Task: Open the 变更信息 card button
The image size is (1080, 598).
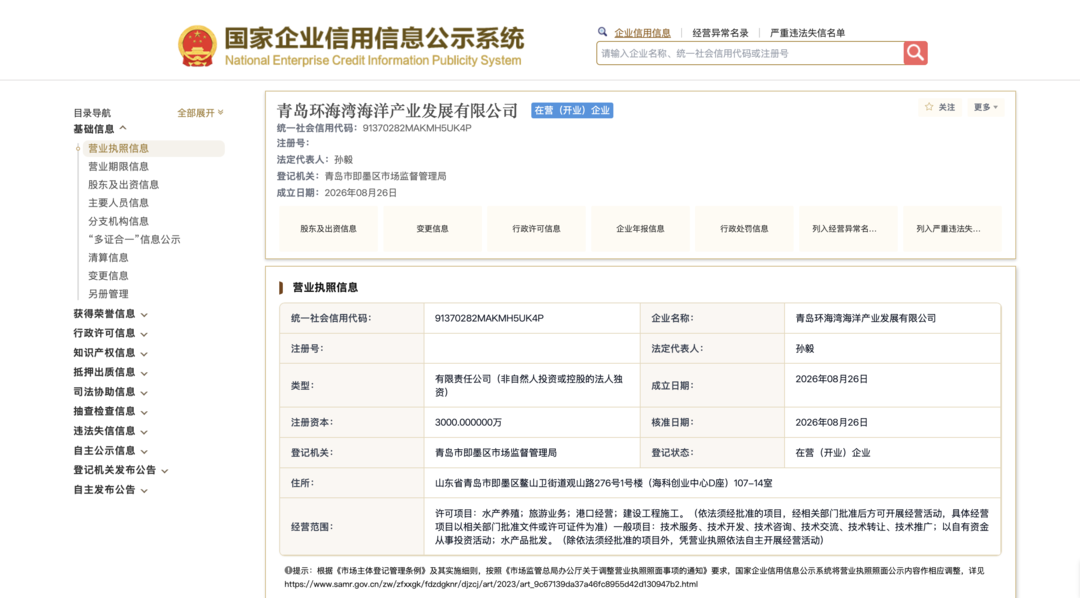Action: [x=432, y=229]
